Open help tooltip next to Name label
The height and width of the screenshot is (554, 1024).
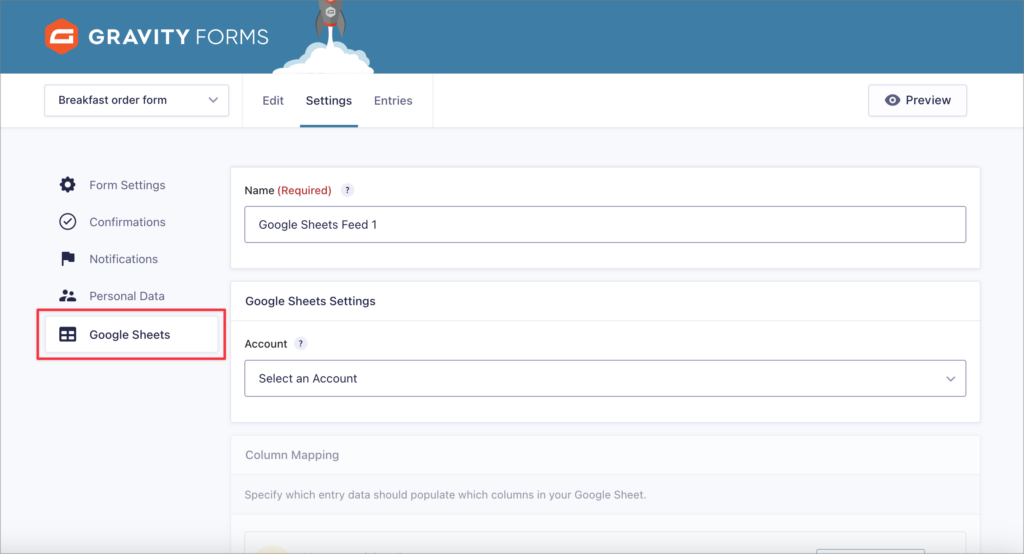point(347,190)
